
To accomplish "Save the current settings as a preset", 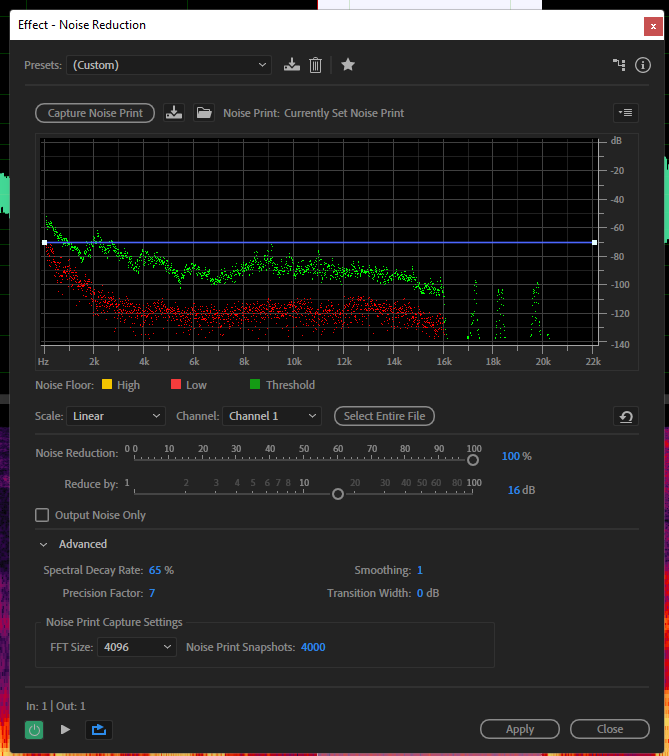I will point(292,65).
